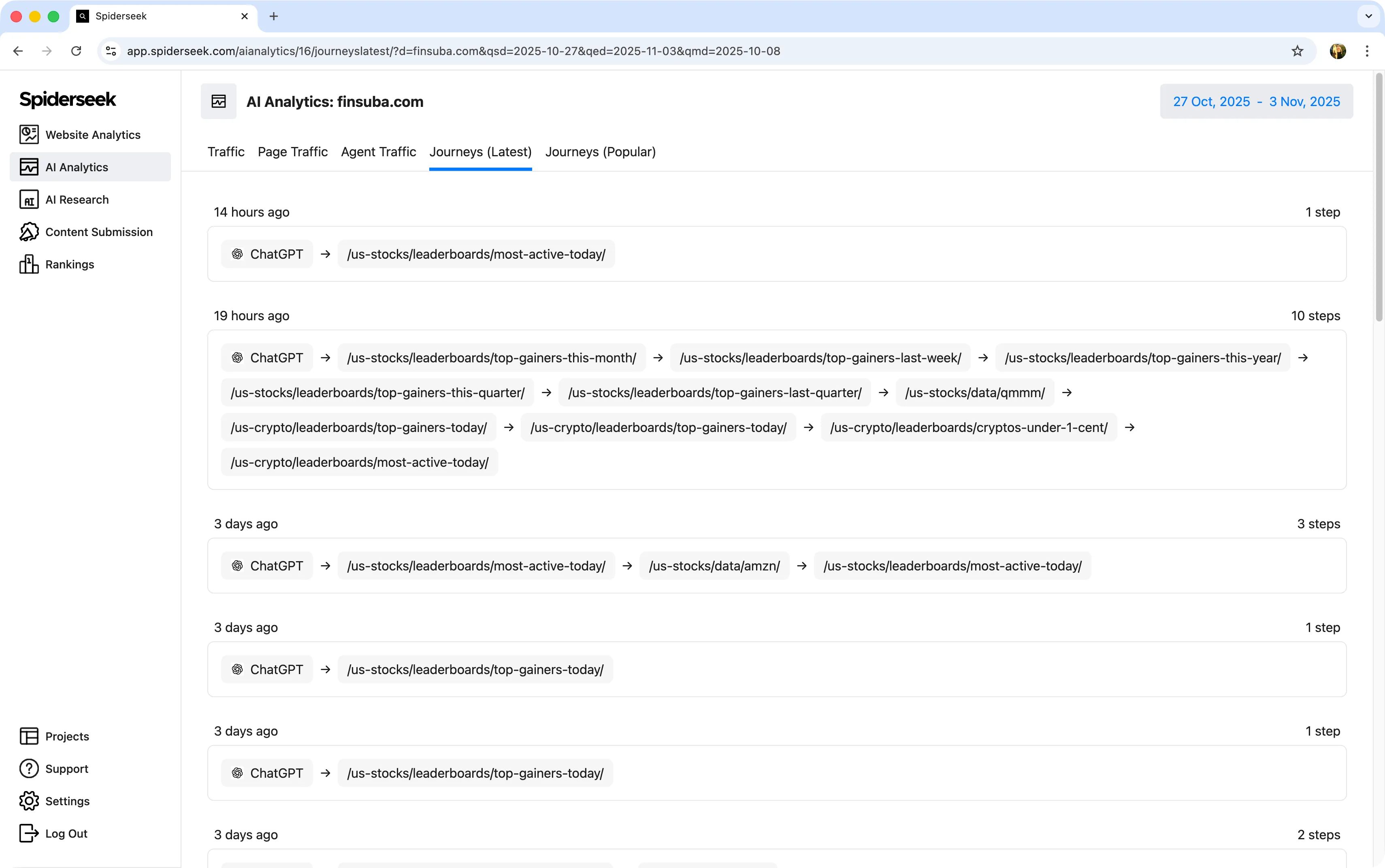
Task: Click the Log Out icon
Action: pyautogui.click(x=29, y=833)
